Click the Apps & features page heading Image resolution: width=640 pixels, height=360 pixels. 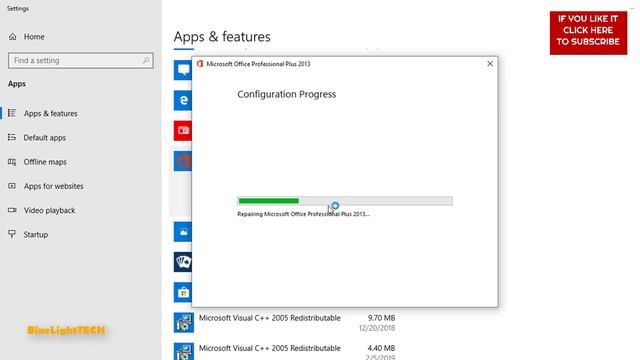[x=222, y=37]
